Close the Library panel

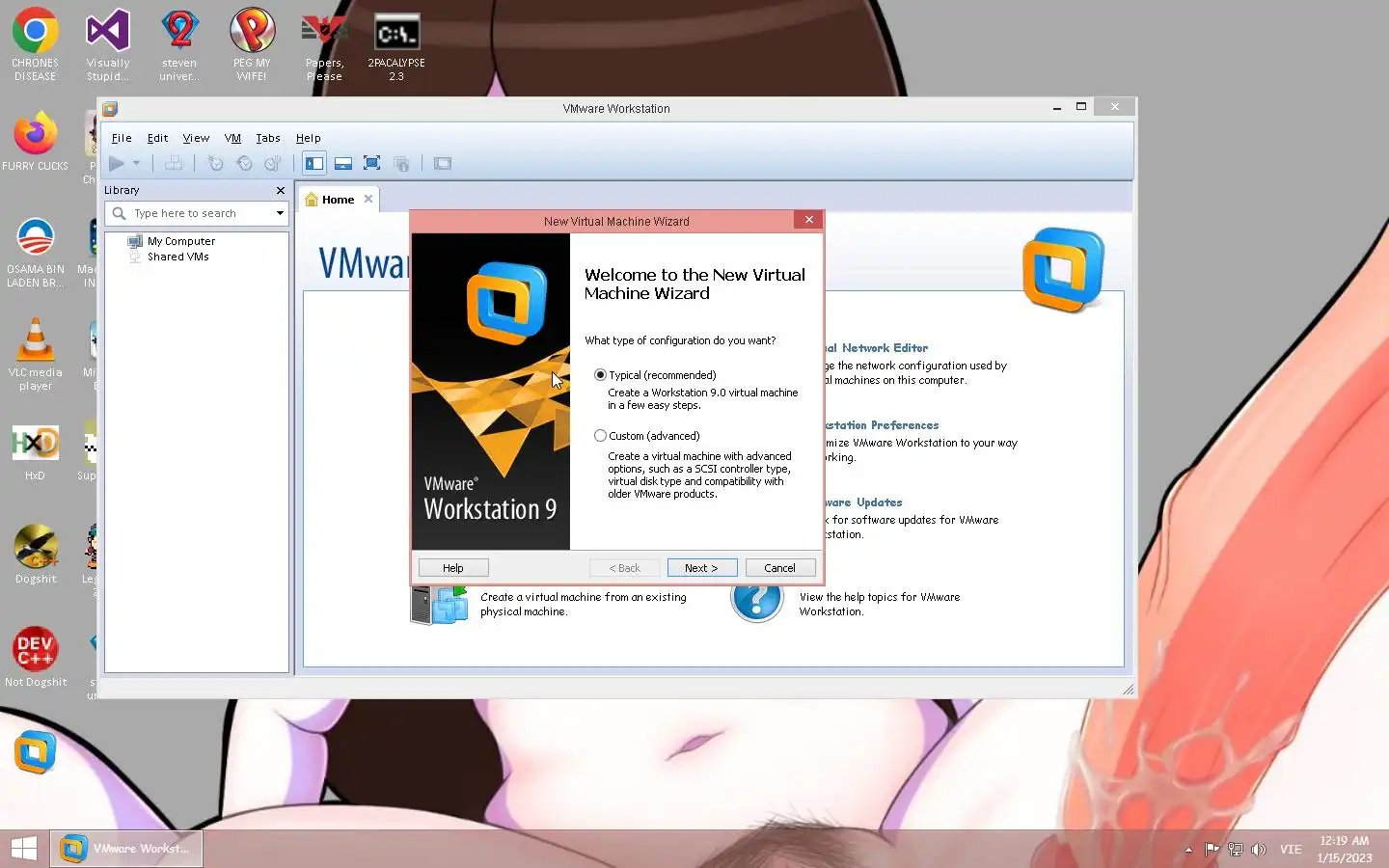click(281, 191)
